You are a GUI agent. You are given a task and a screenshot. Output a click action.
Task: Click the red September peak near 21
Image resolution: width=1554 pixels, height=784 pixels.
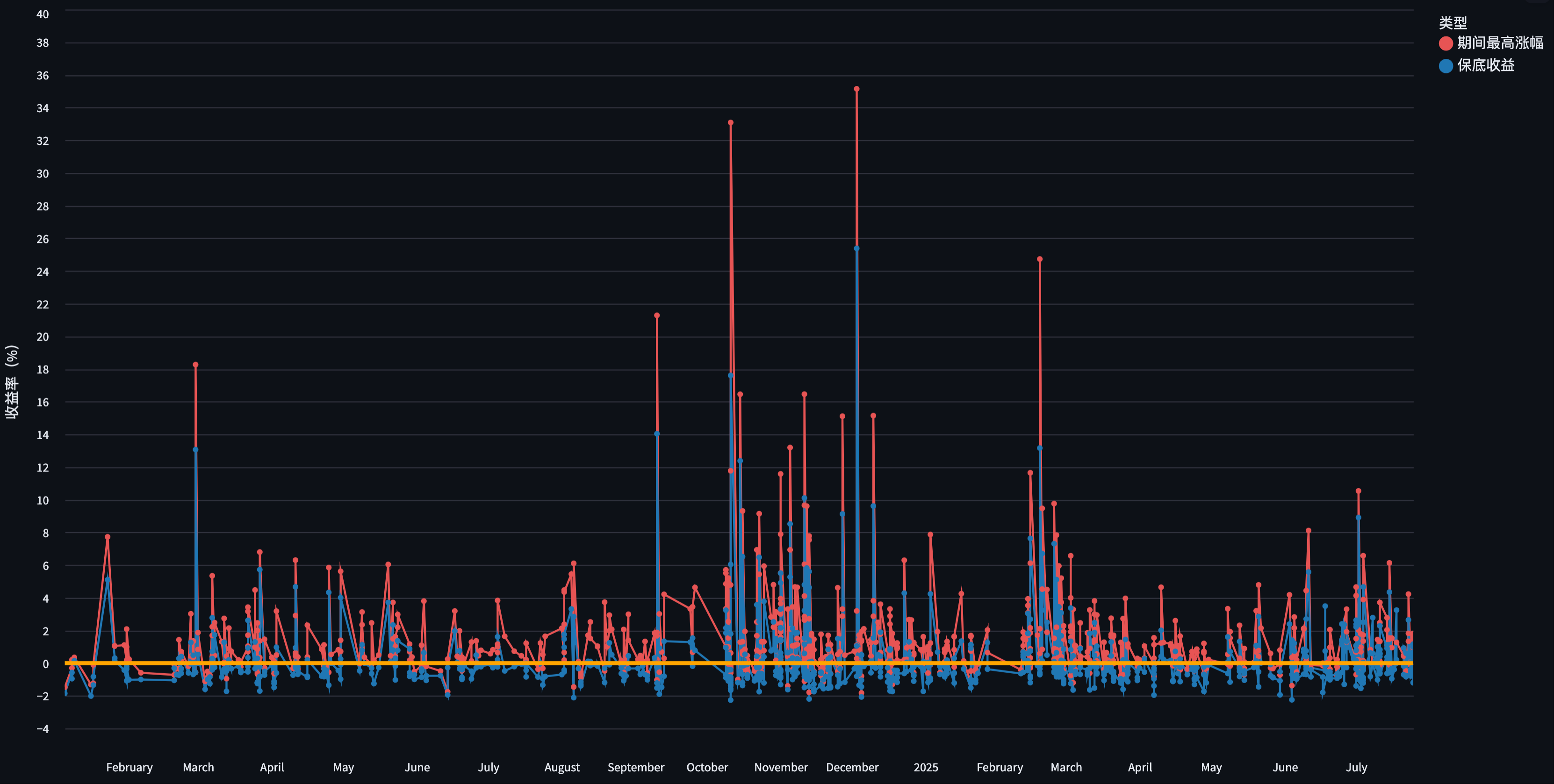click(x=657, y=315)
